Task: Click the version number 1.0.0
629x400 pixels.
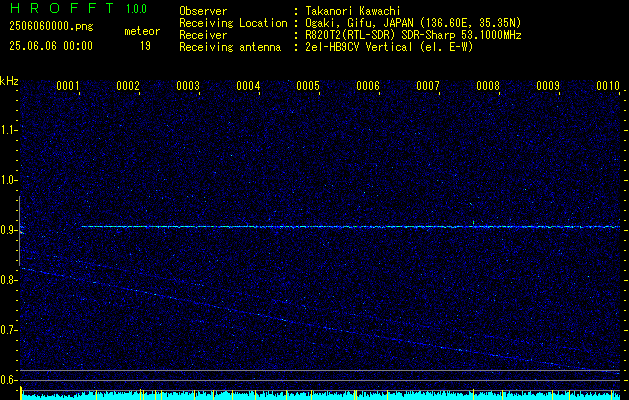Action: pos(136,9)
